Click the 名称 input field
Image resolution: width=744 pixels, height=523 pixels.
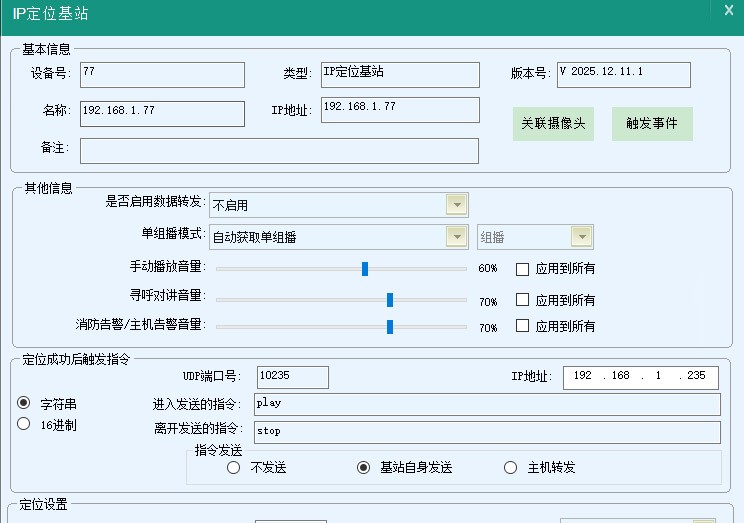tap(162, 113)
